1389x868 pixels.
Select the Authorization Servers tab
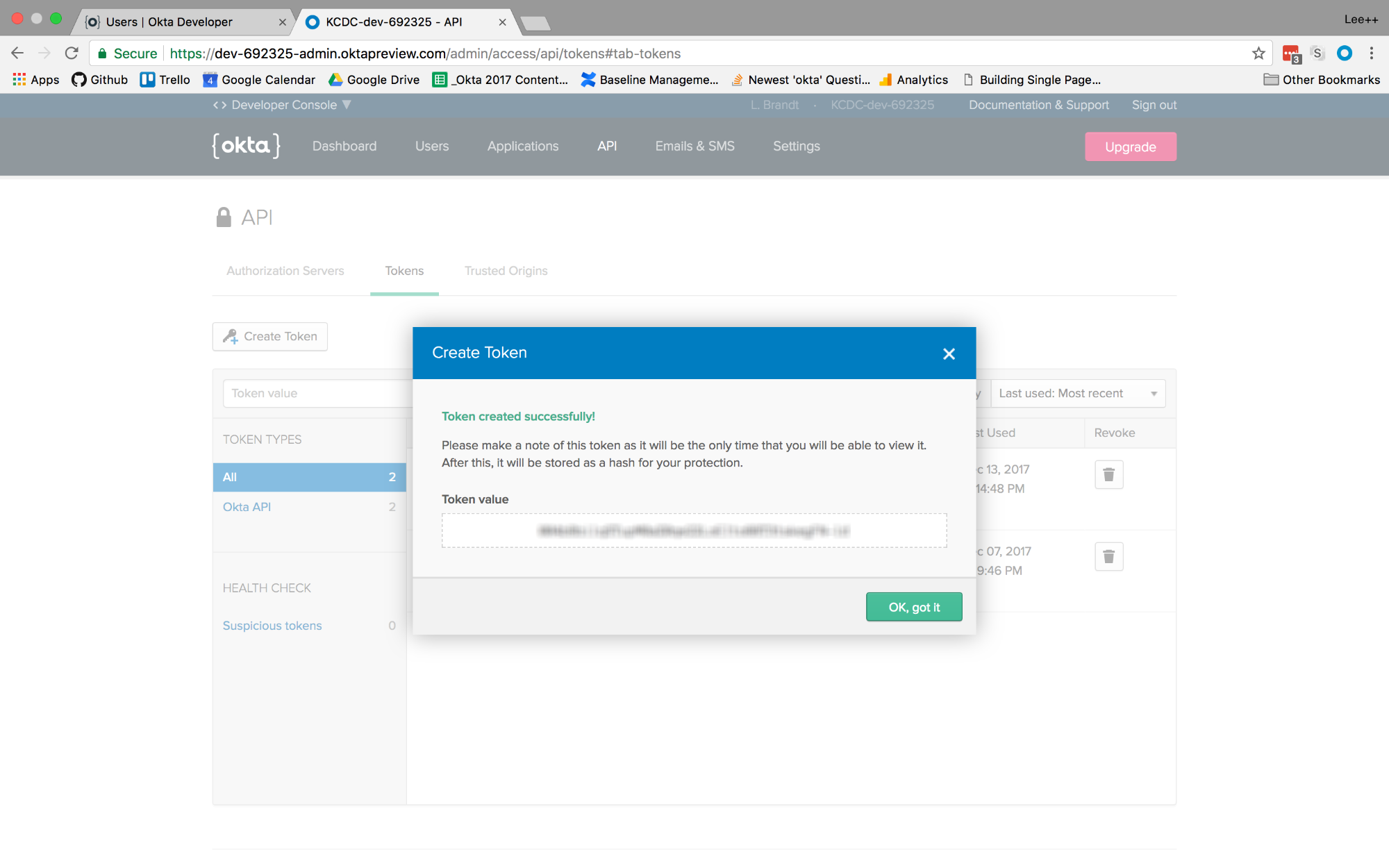pos(284,271)
